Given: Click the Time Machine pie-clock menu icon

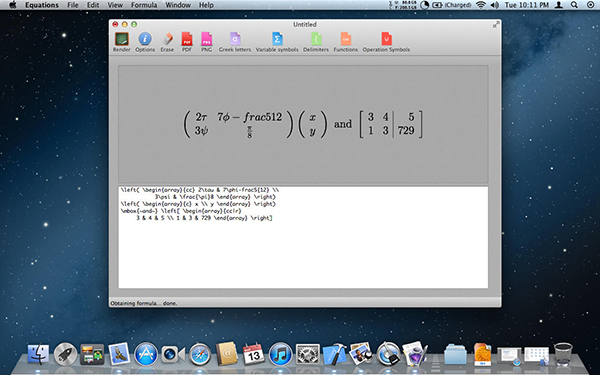Looking at the screenshot, I should tap(424, 5).
